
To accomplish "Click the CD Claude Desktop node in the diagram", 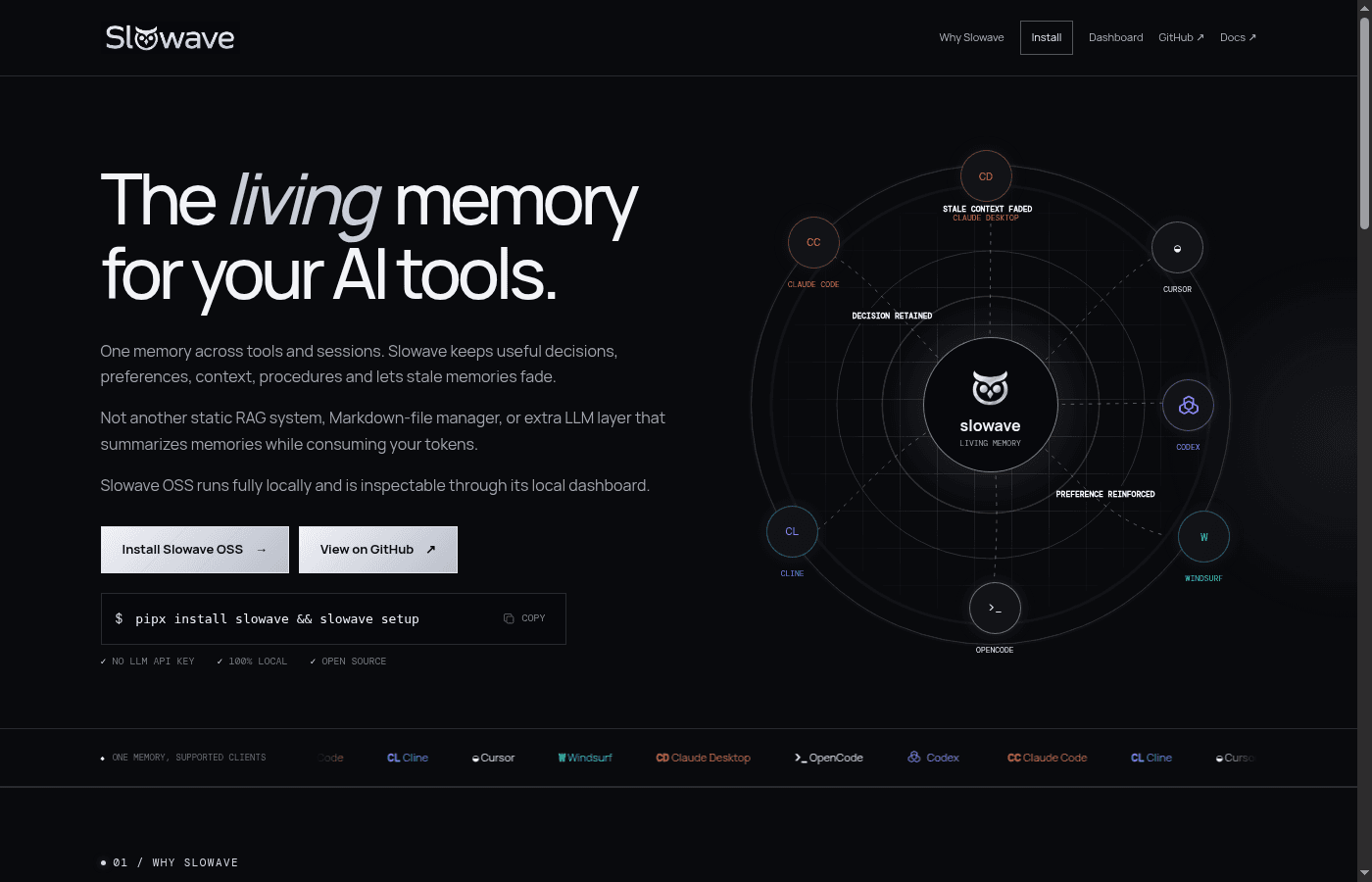I will [x=986, y=176].
